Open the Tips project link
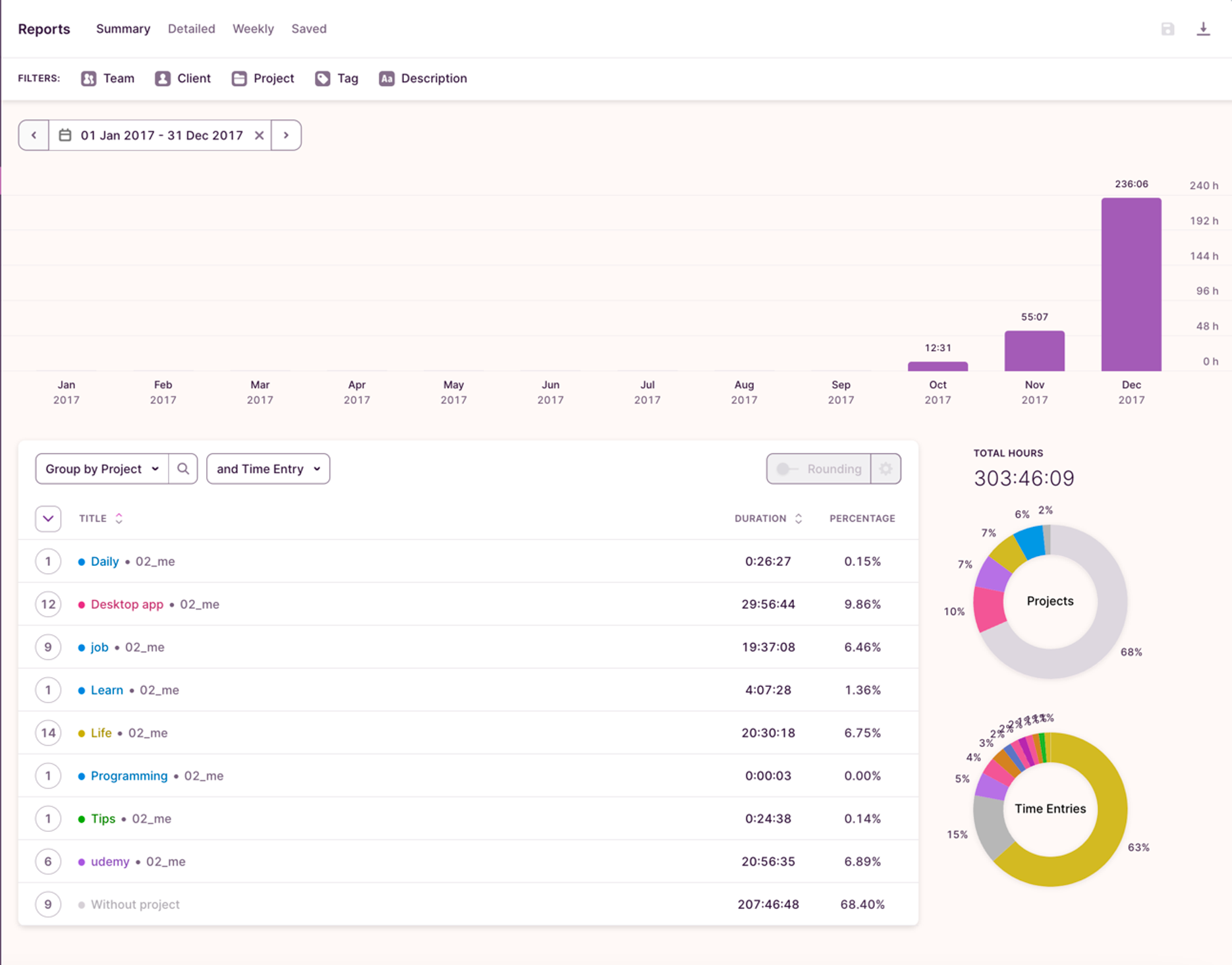 [103, 818]
